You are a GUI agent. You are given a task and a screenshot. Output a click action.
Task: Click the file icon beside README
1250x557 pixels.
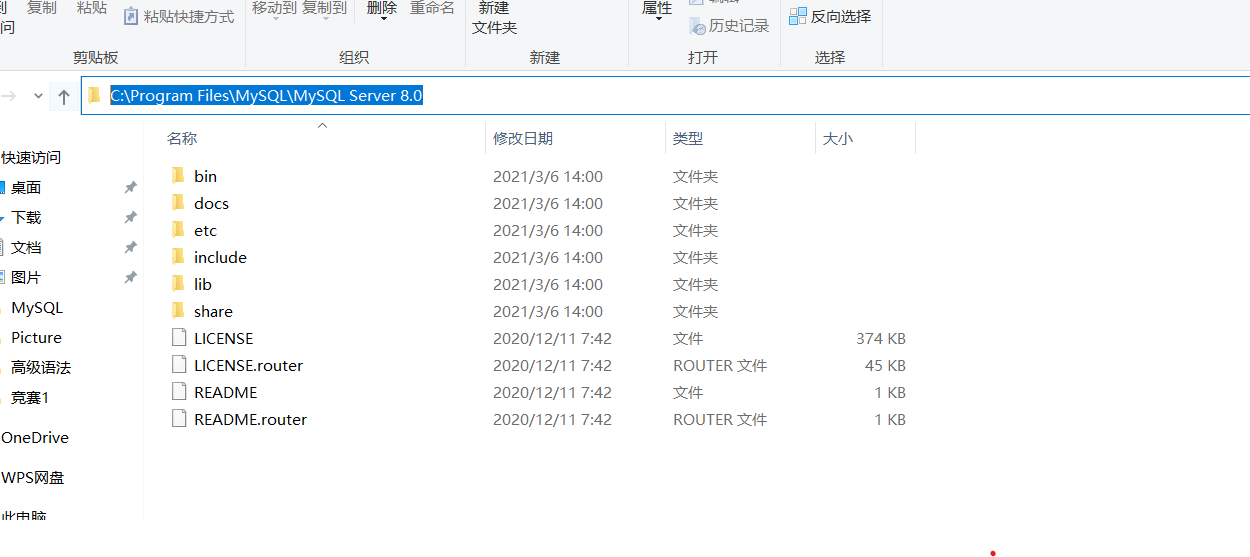(x=179, y=392)
